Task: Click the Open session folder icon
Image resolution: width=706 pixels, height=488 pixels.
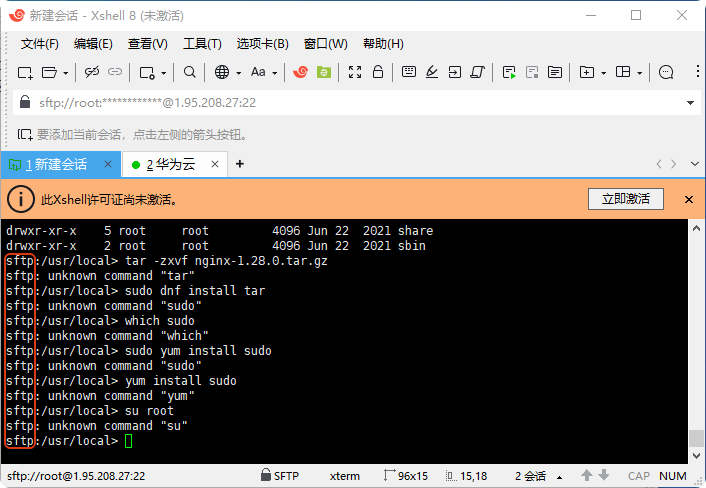Action: point(49,72)
